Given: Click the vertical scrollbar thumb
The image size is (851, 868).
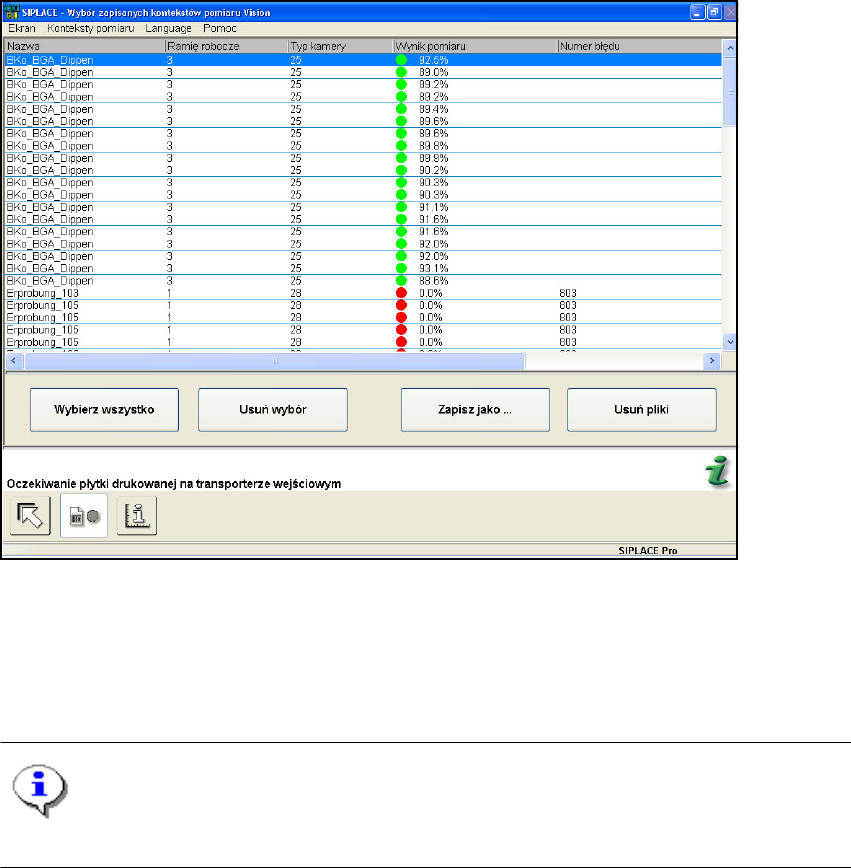Looking at the screenshot, I should [x=730, y=91].
